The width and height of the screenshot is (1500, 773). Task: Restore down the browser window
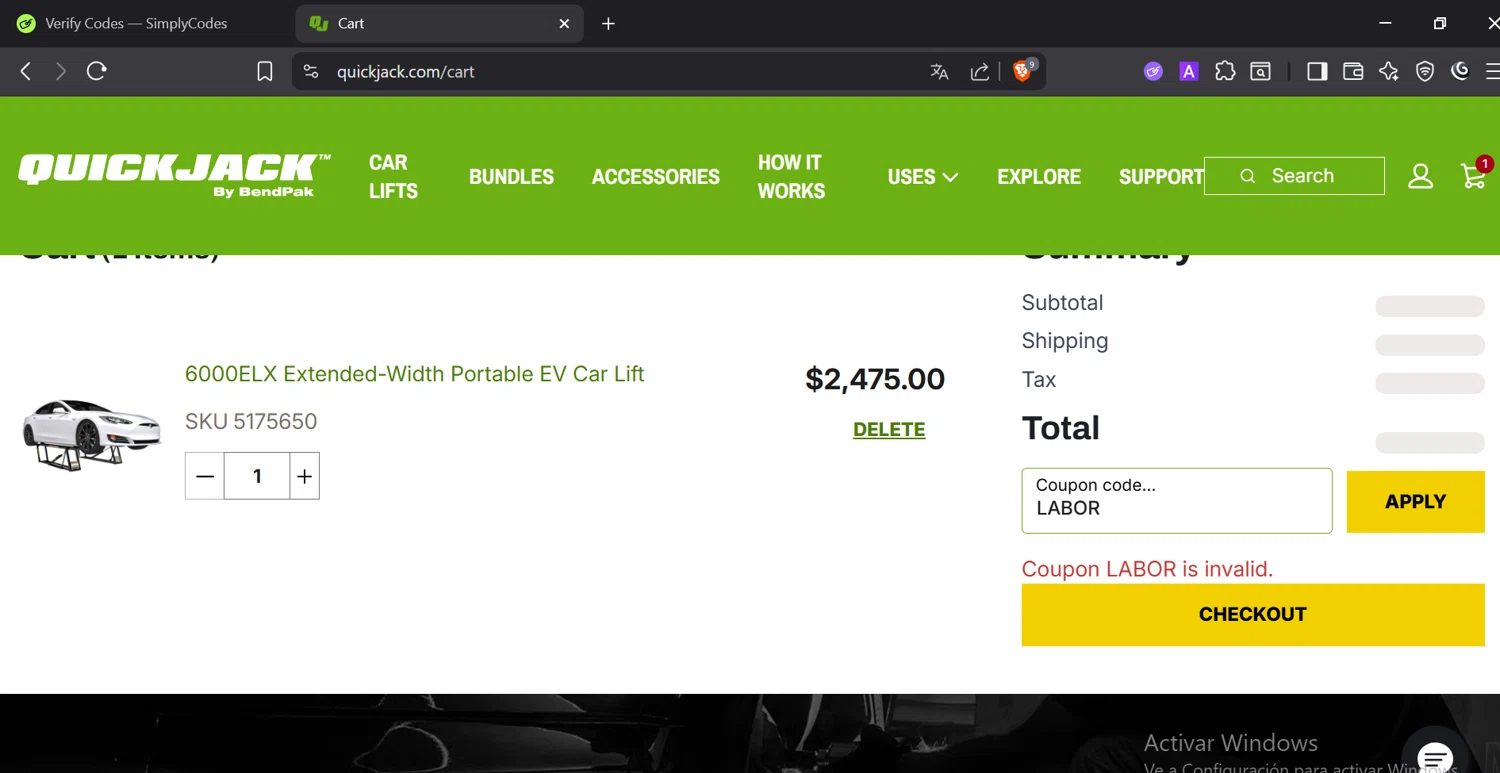1440,23
